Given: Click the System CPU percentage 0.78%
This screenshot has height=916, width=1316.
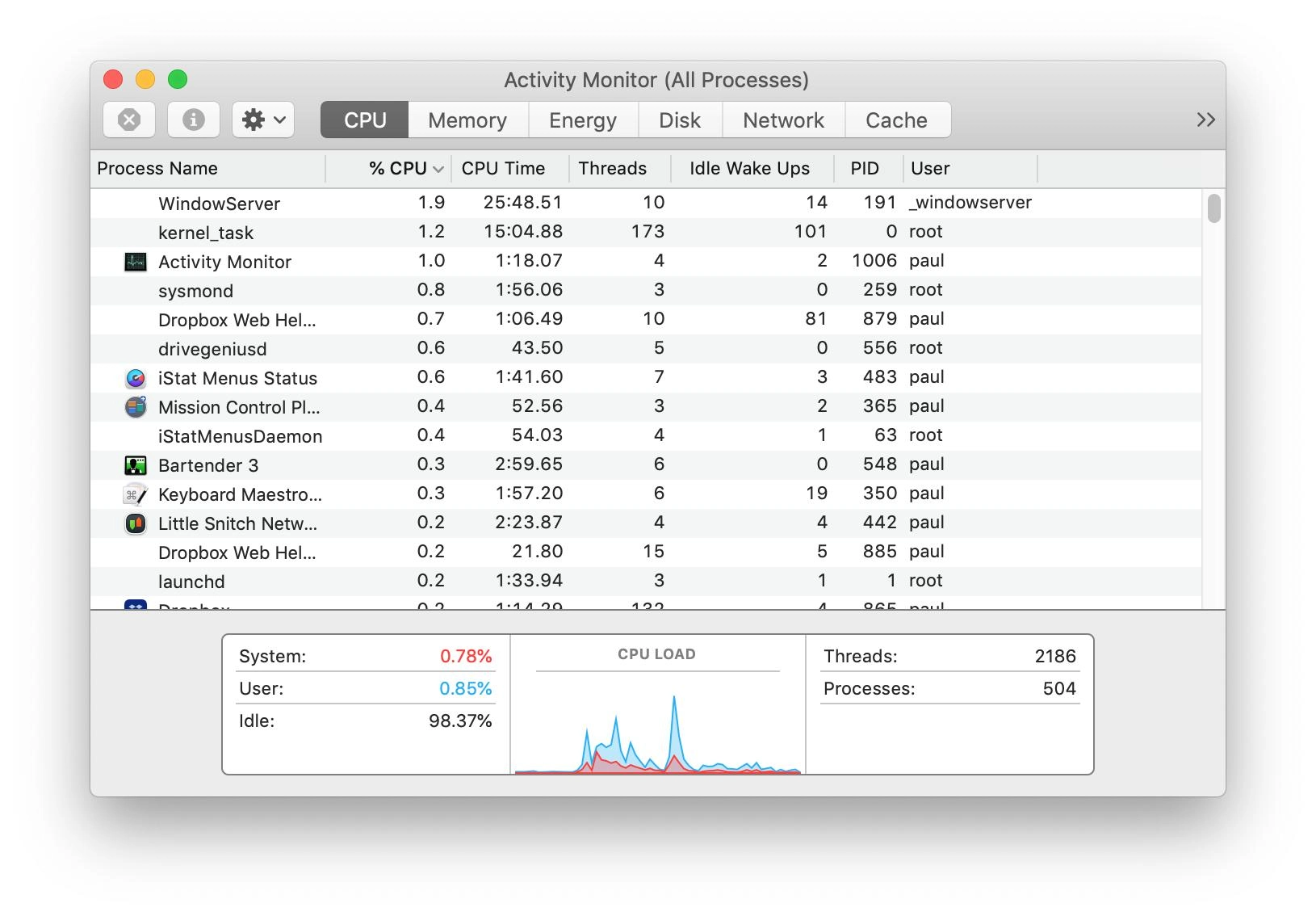Looking at the screenshot, I should click(x=466, y=656).
